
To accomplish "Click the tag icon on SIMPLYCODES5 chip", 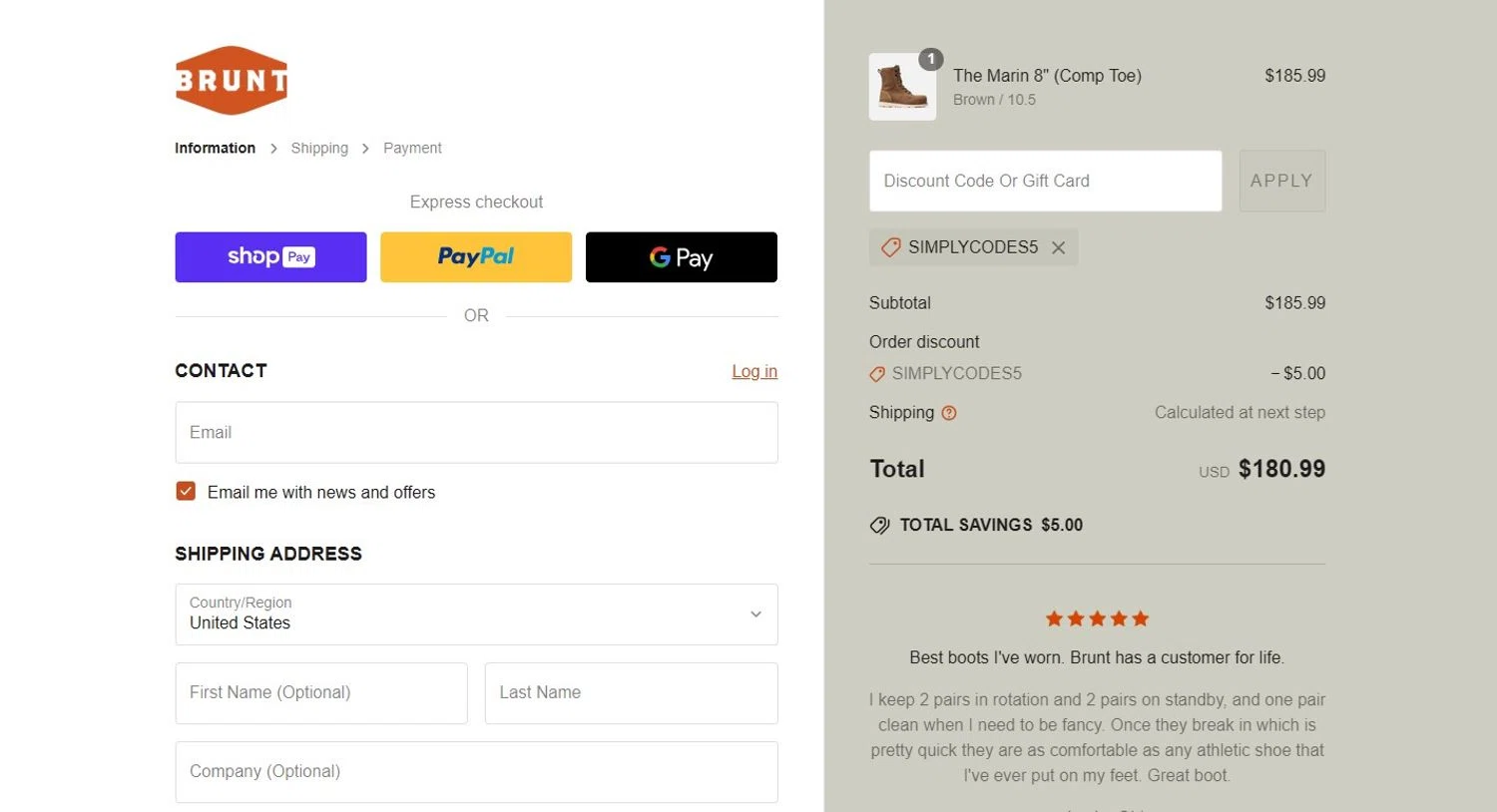I will click(x=891, y=247).
